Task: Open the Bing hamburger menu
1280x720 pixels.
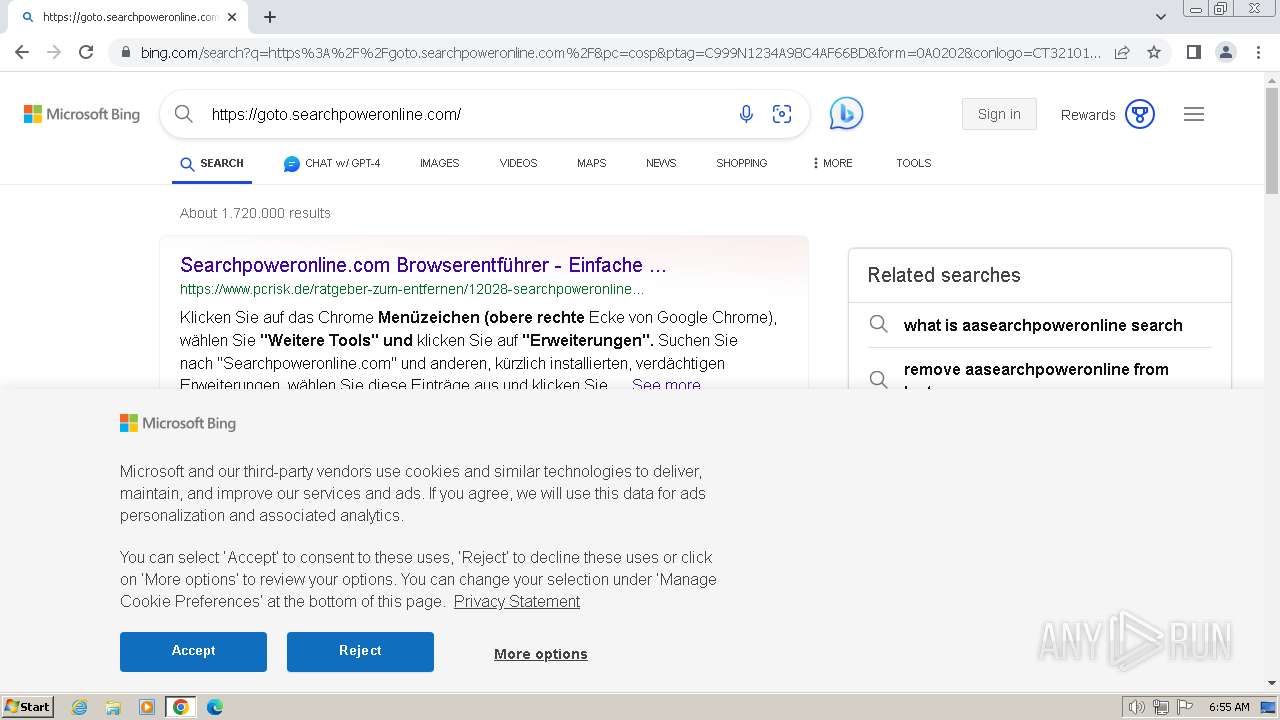Action: tap(1194, 114)
